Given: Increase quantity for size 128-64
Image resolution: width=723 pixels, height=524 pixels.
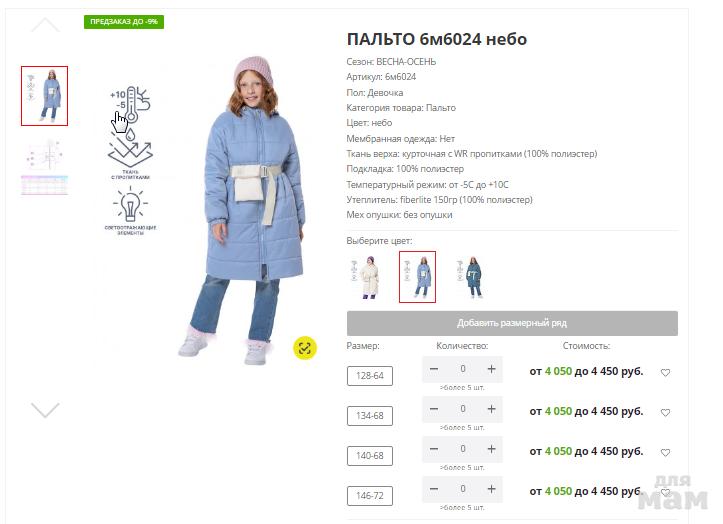Looking at the screenshot, I should [x=492, y=369].
